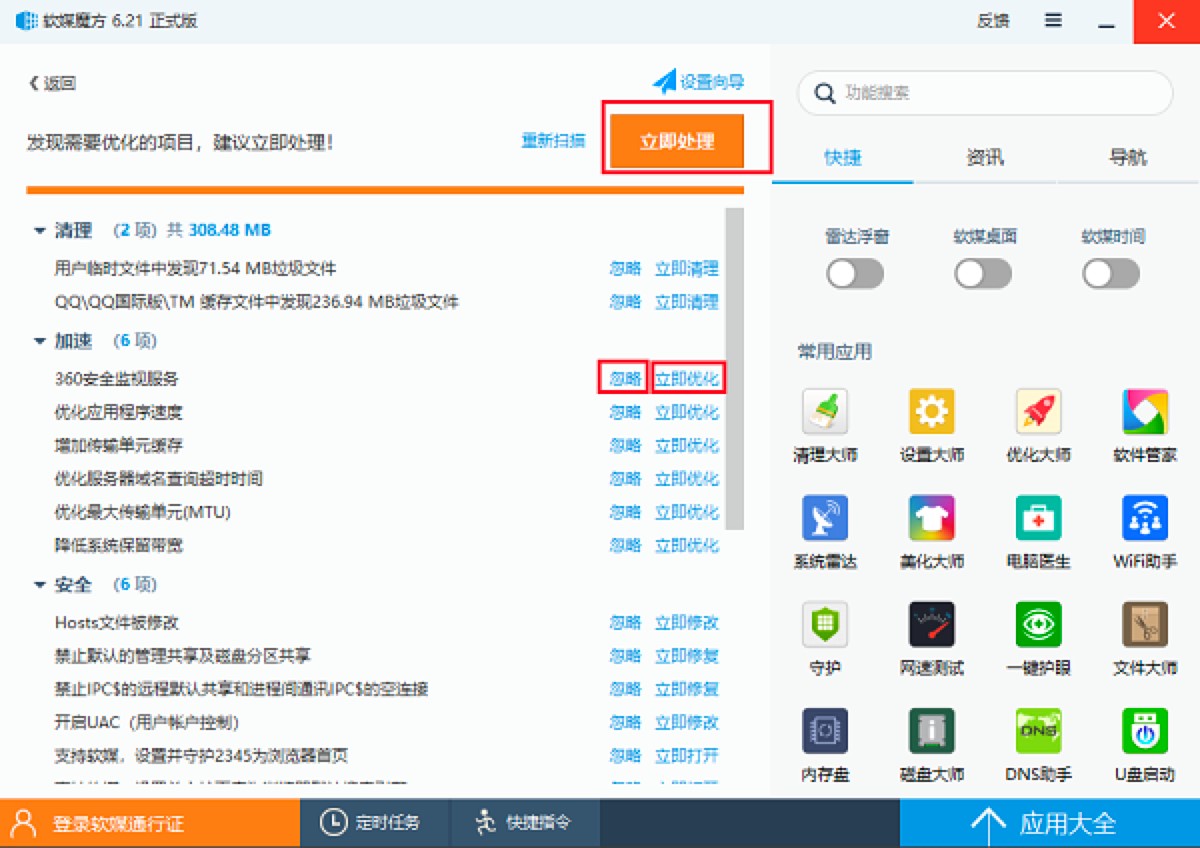
Task: Click 立即修改 for Hosts文件被修改
Action: pyautogui.click(x=687, y=623)
